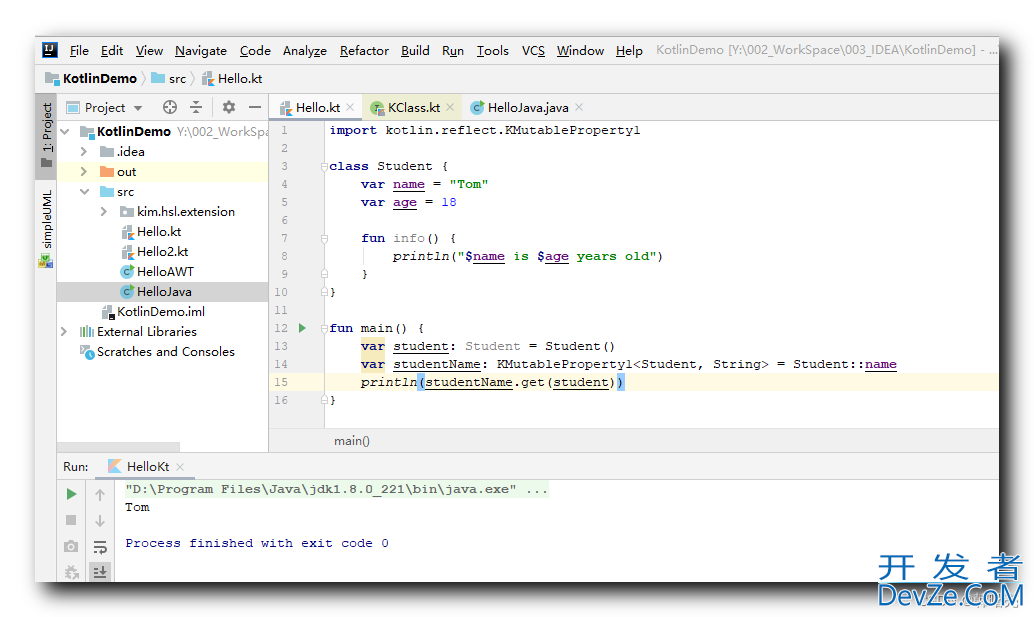Click the main() editor breadcrumb

tap(351, 441)
